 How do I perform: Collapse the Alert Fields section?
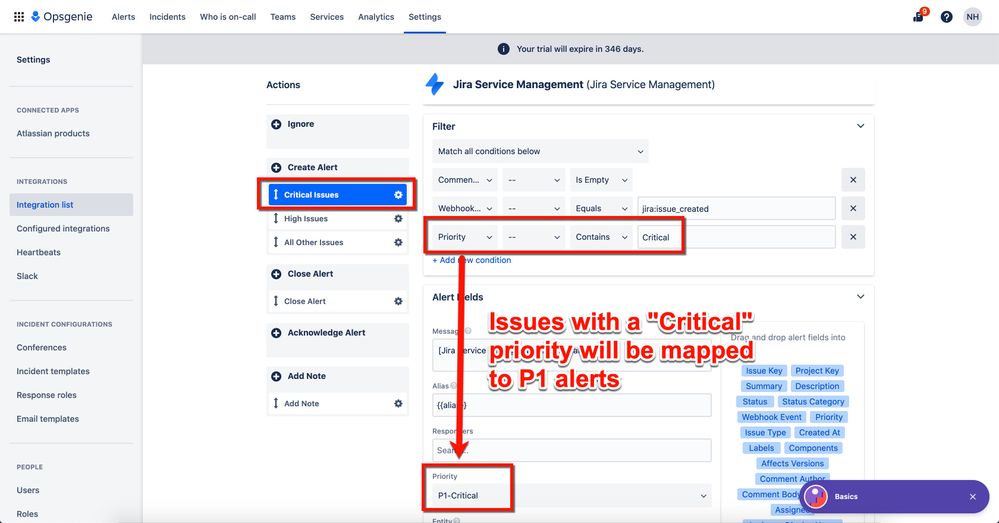pyautogui.click(x=860, y=297)
